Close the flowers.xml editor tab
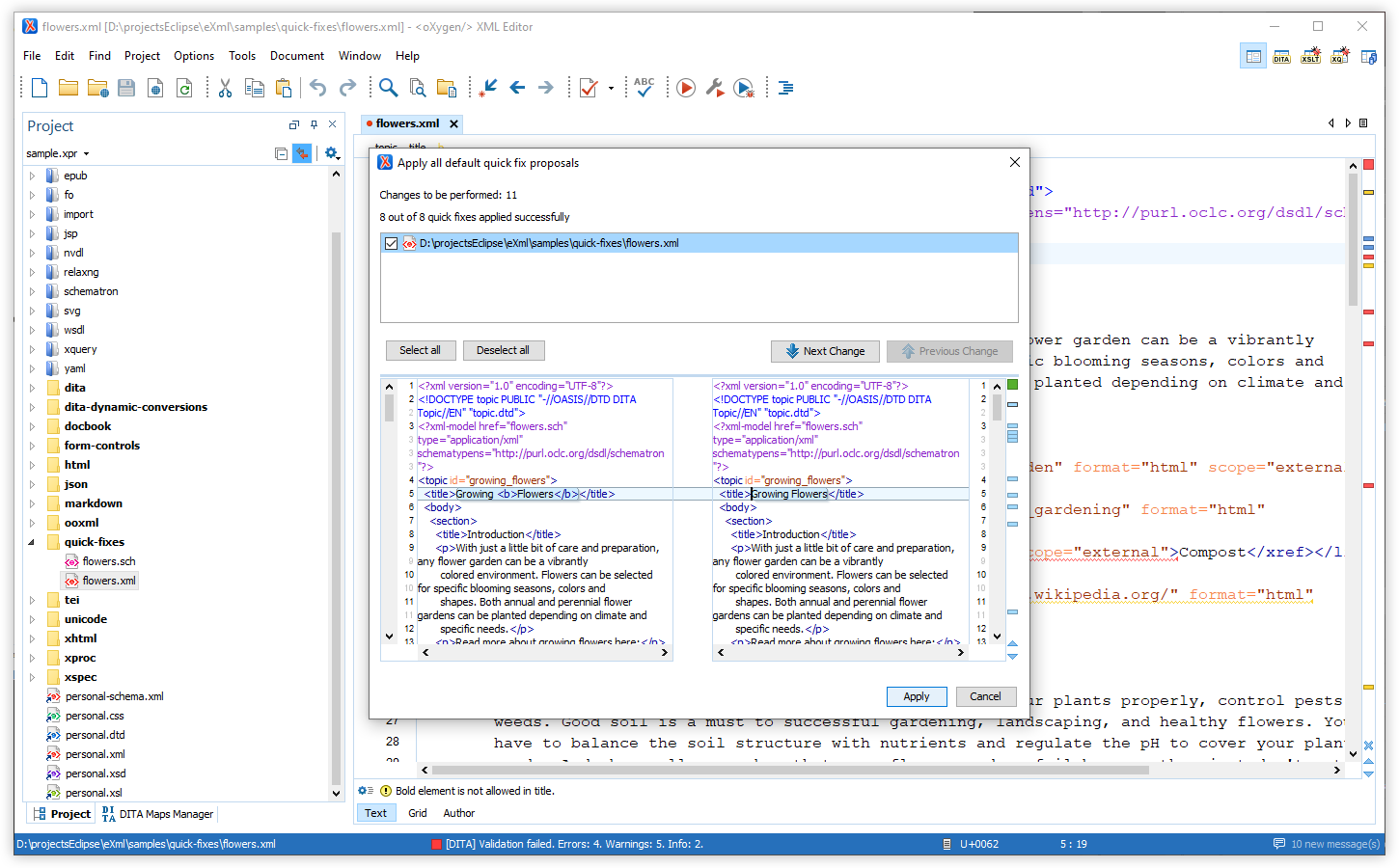This screenshot has height=868, width=1399. tap(453, 123)
